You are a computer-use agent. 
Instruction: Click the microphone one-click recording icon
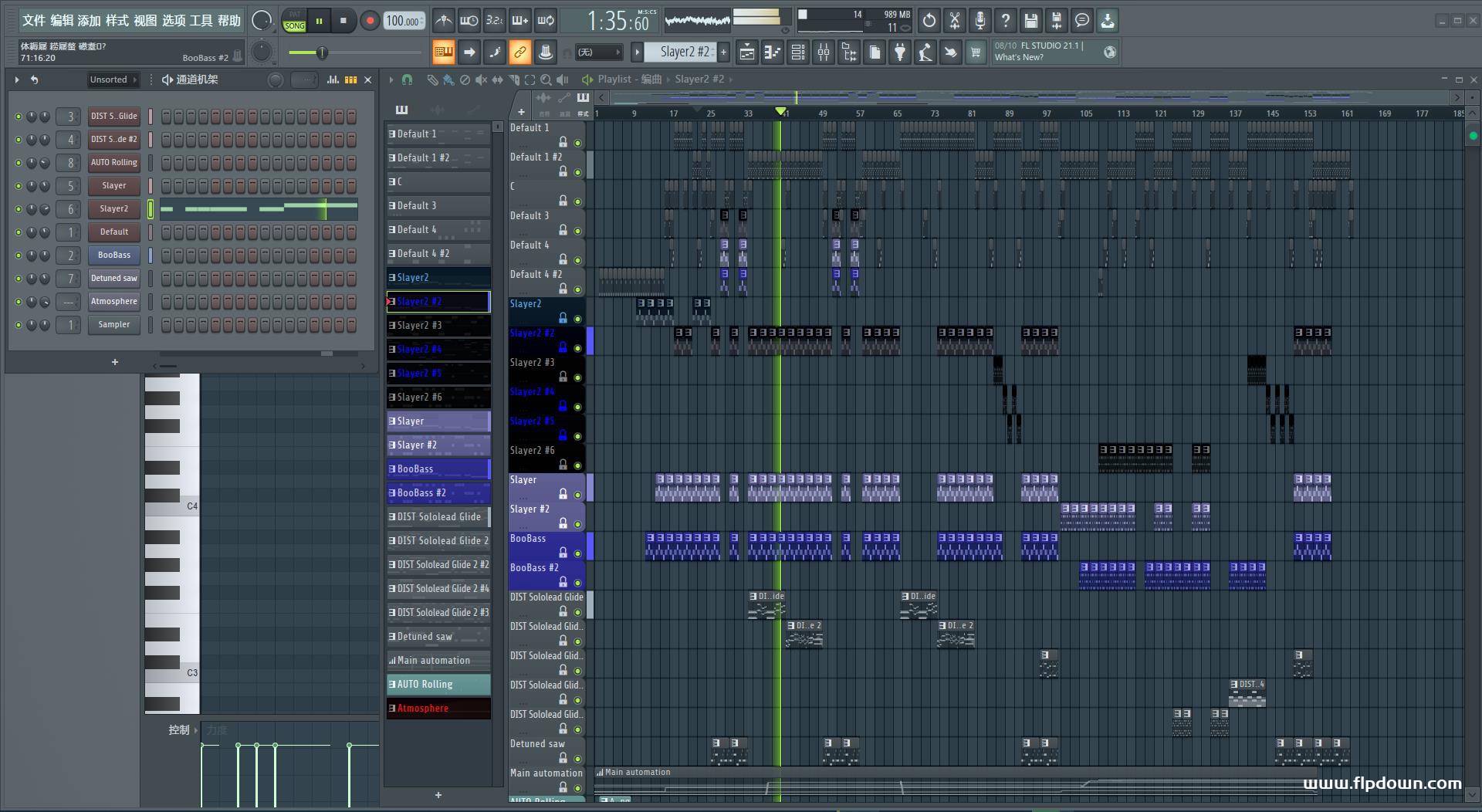980,21
